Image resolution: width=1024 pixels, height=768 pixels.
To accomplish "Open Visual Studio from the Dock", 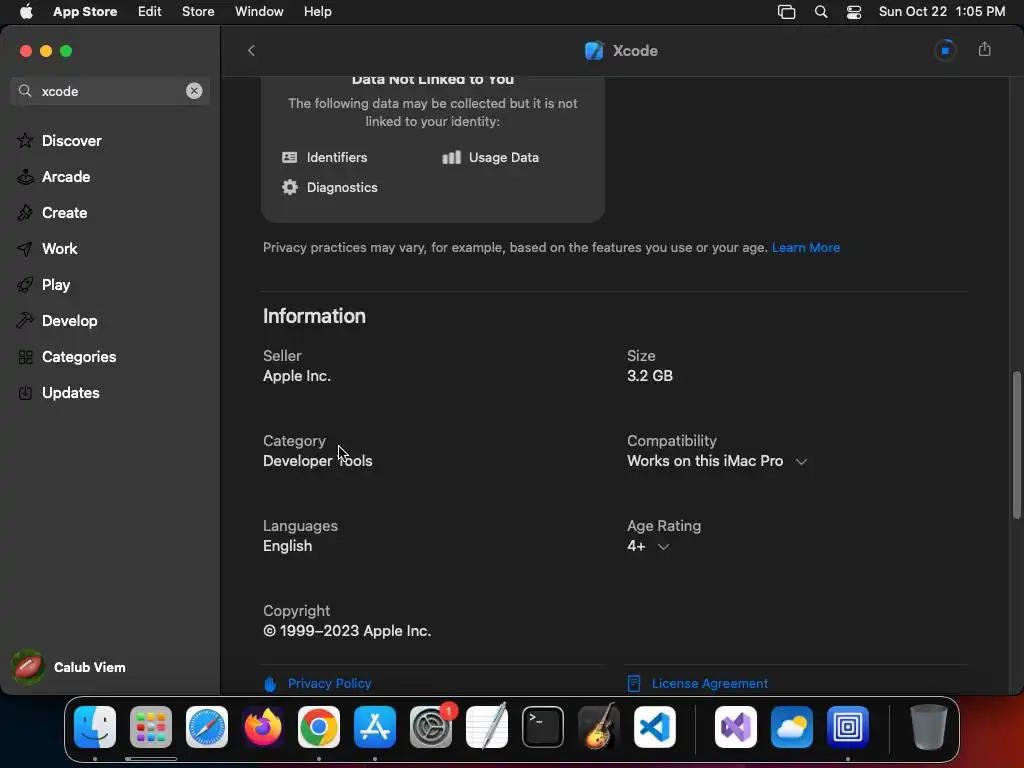I will point(736,727).
